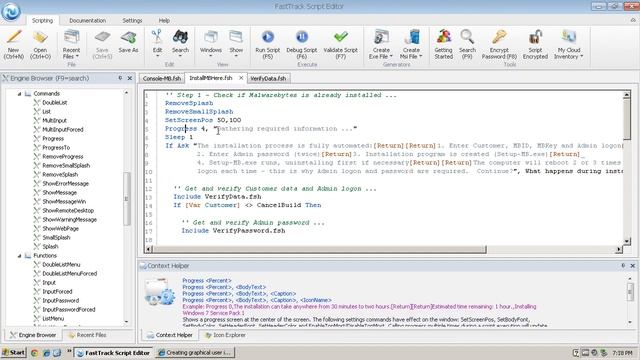This screenshot has height=360, width=640.
Task: Switch to the Documentation ribbon tab
Action: 87,20
